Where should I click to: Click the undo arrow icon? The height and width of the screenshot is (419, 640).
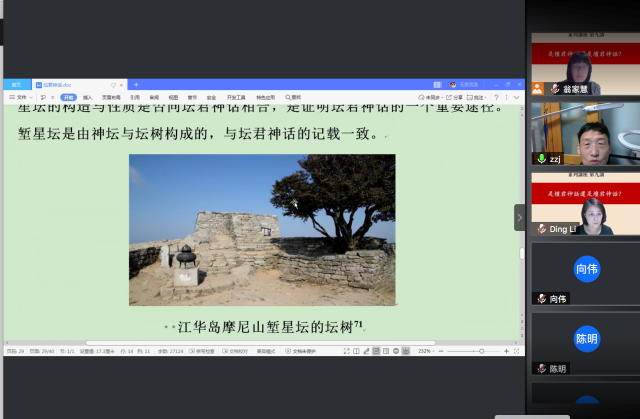[43, 98]
